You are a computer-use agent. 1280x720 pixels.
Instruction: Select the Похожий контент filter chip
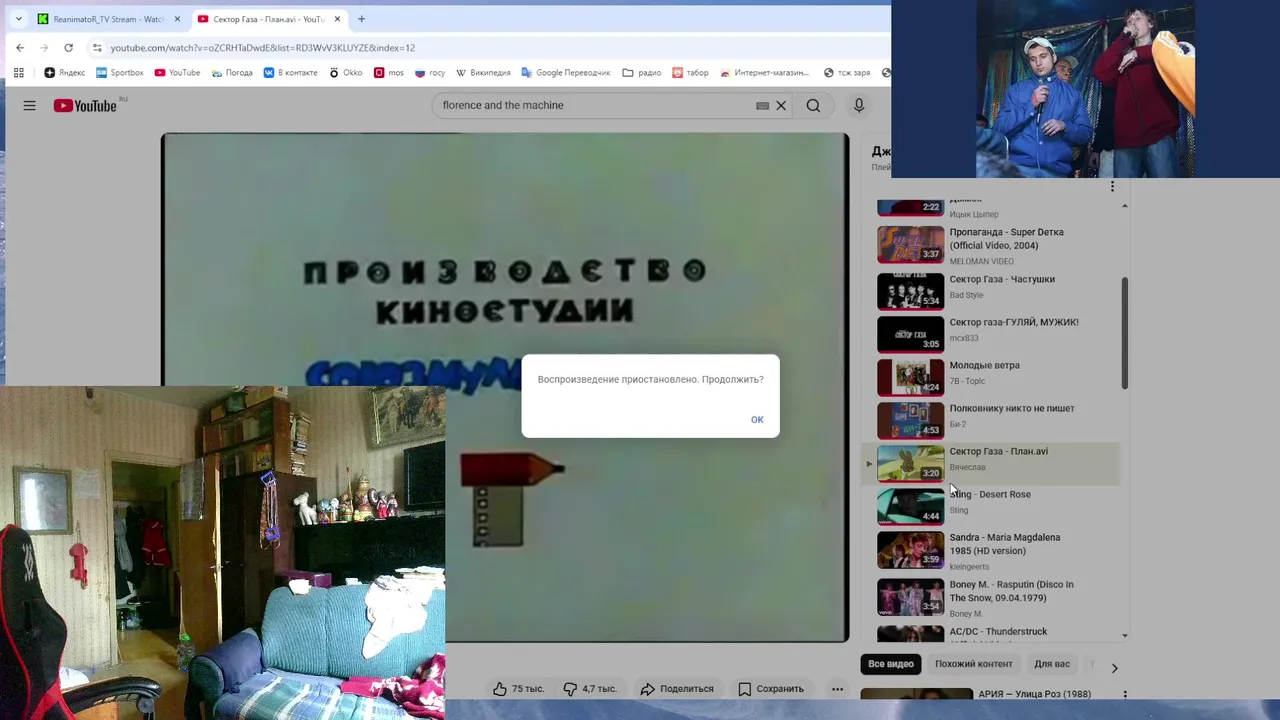coord(973,664)
